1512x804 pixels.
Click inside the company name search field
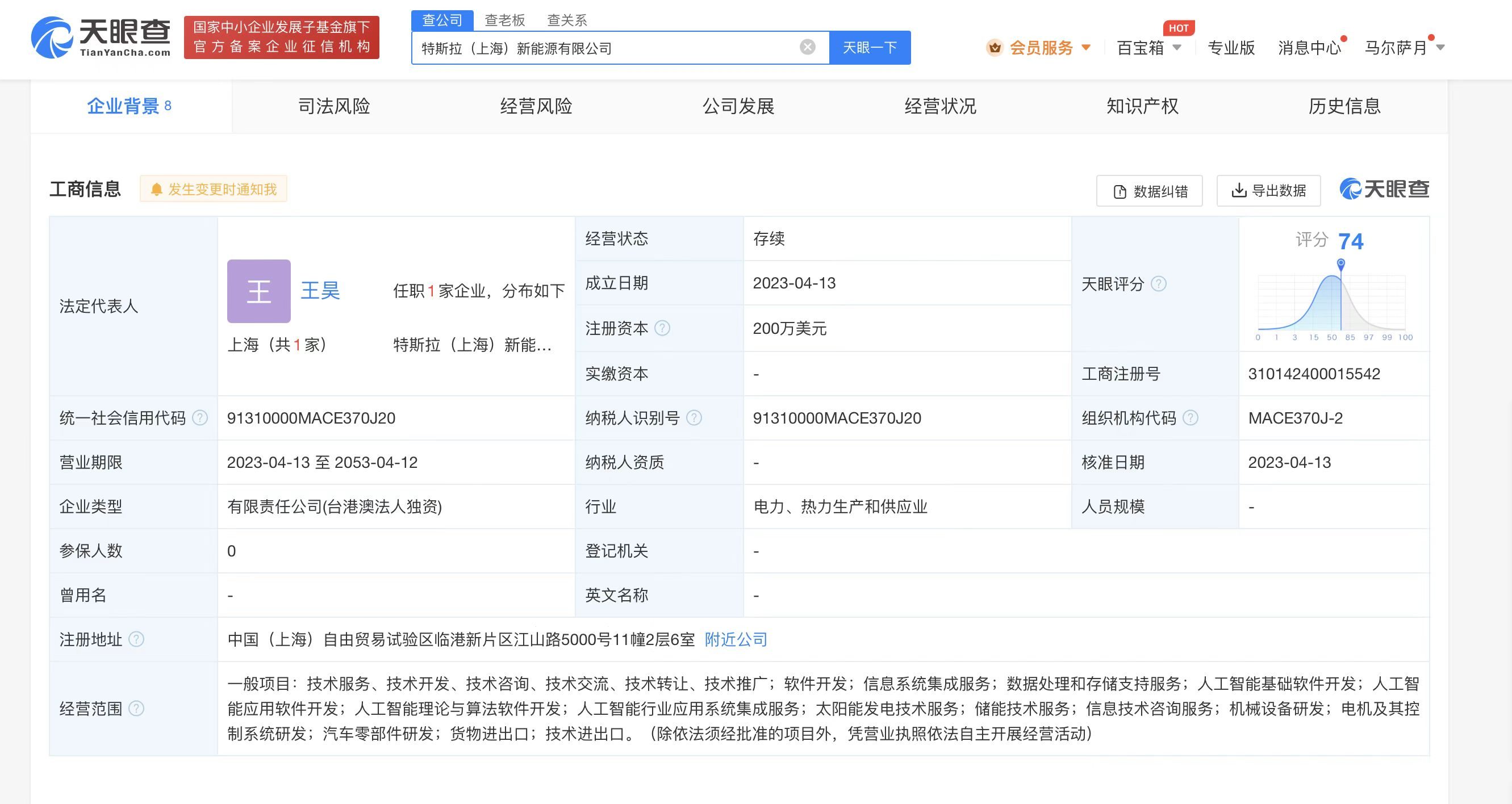587,48
